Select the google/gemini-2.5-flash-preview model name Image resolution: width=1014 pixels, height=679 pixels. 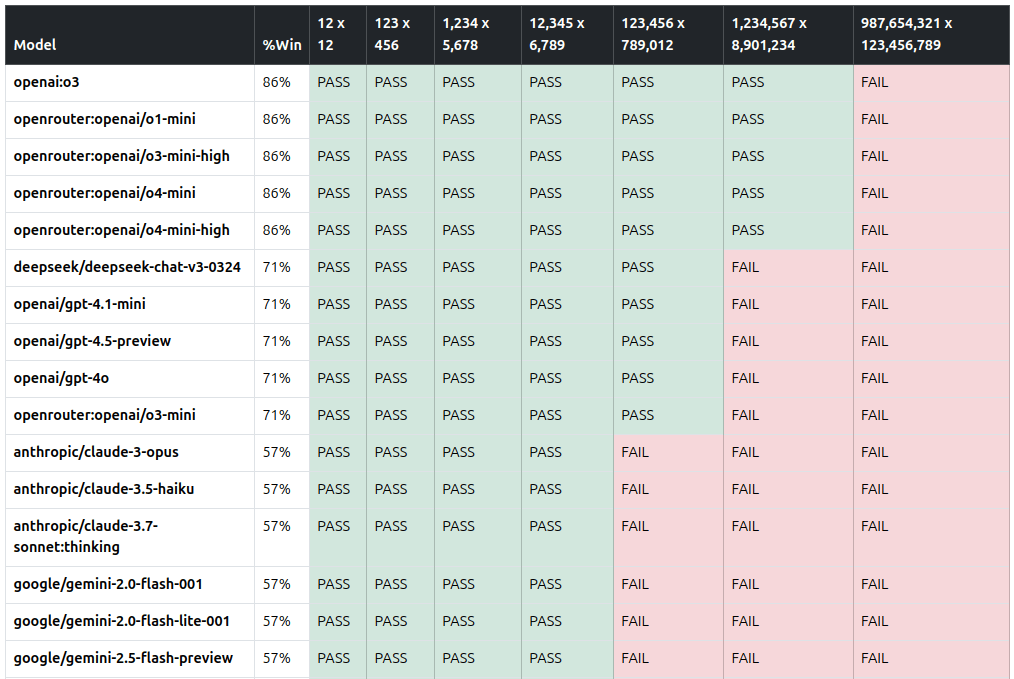tap(123, 658)
